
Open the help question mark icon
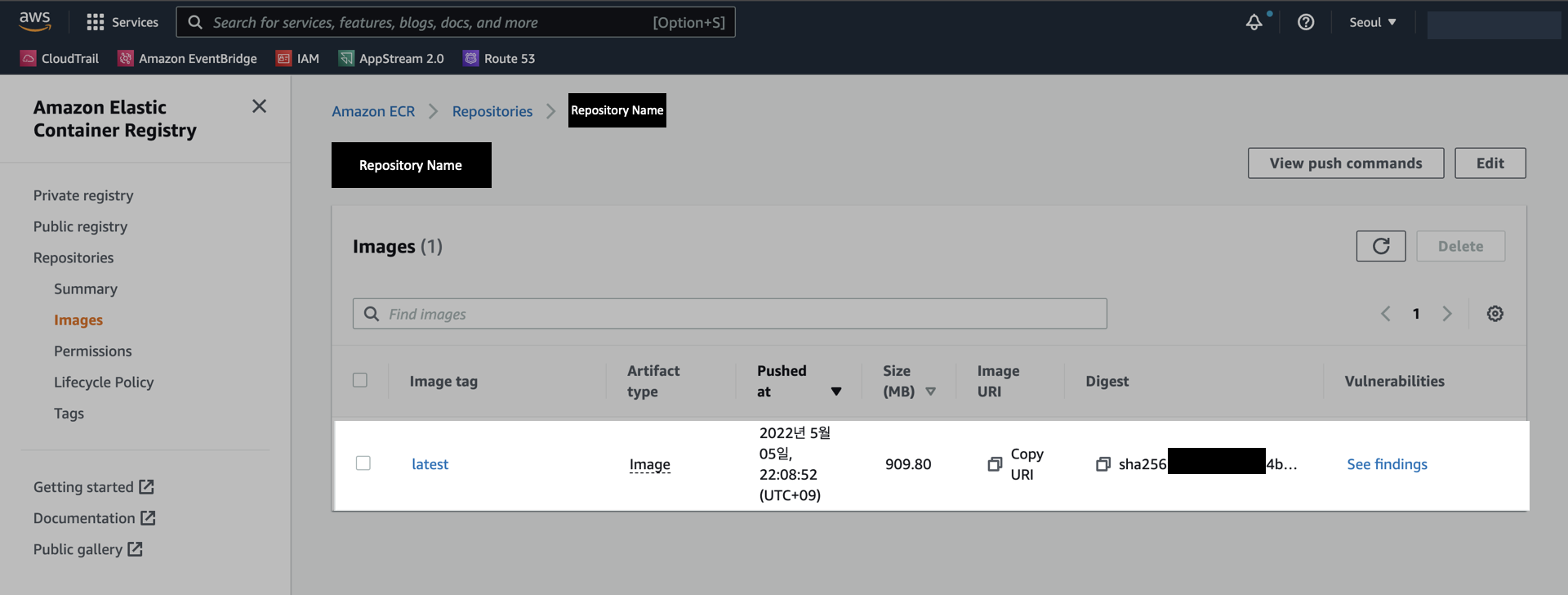coord(1305,22)
